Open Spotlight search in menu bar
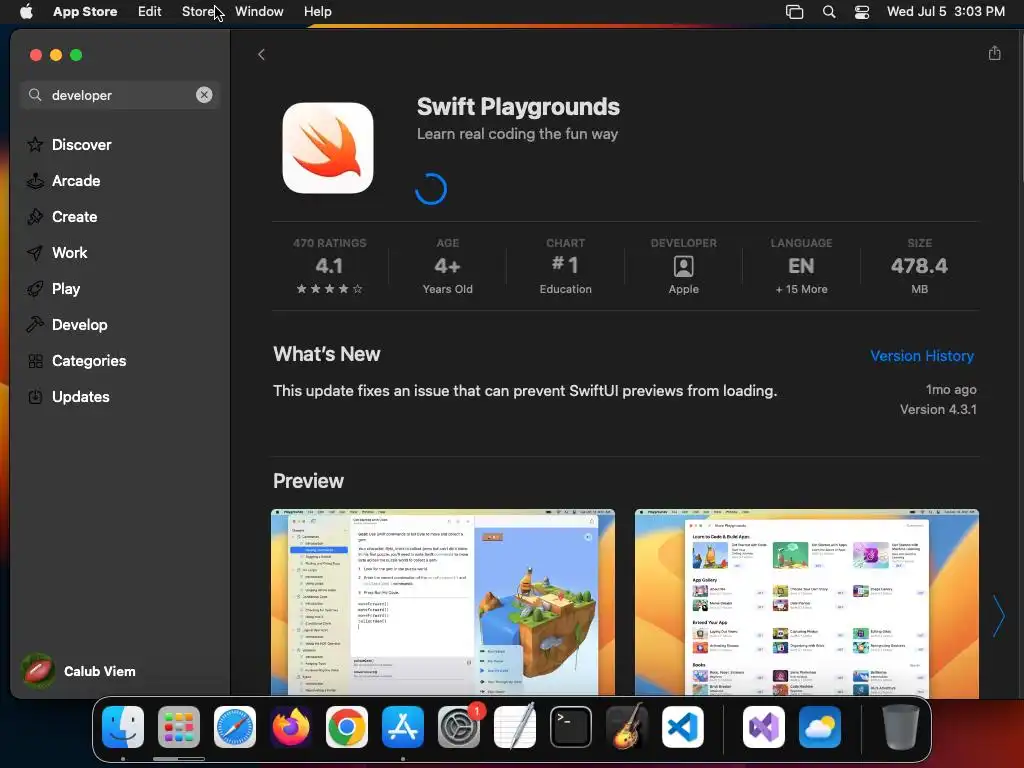The height and width of the screenshot is (768, 1024). (x=829, y=12)
